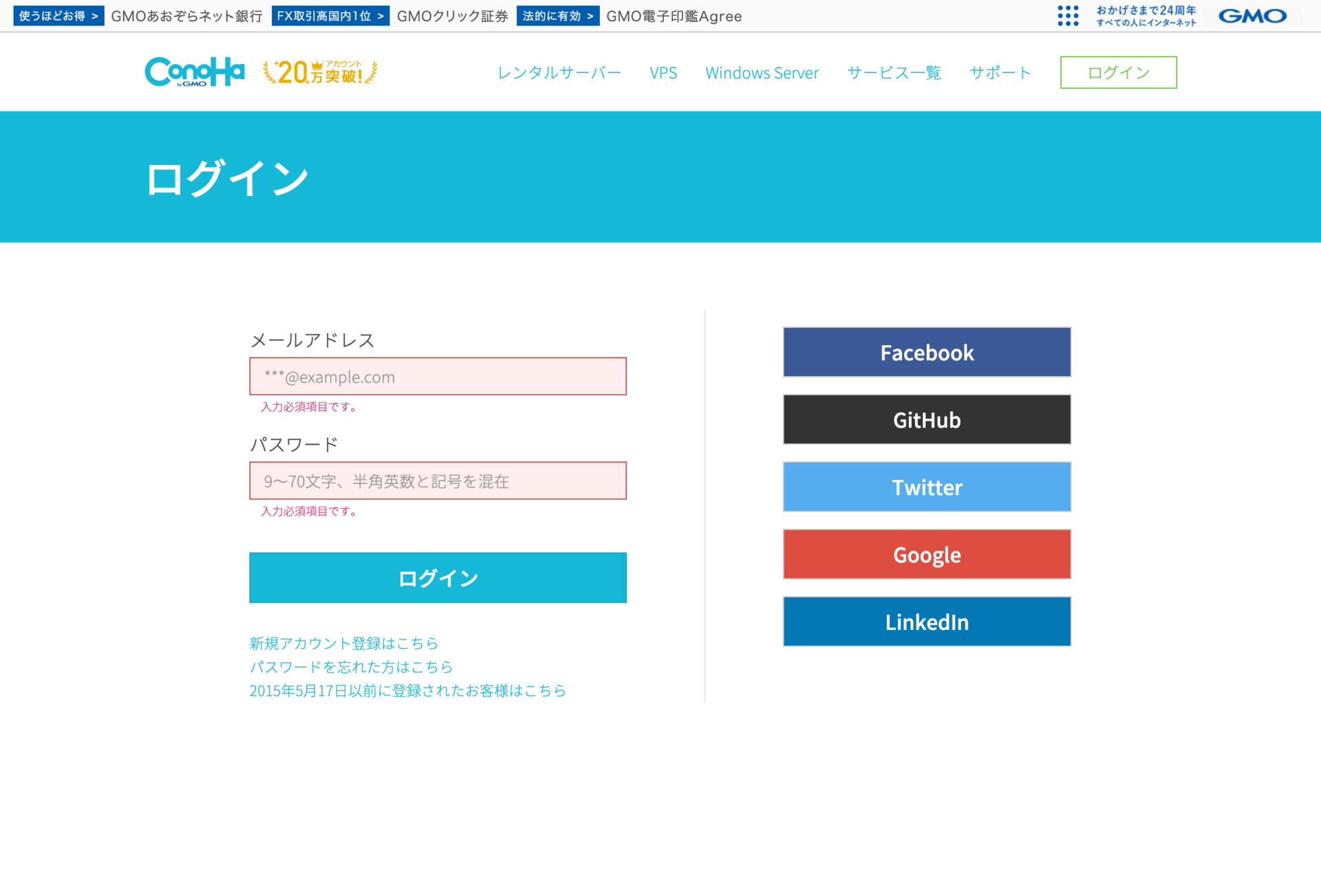This screenshot has height=896, width=1321.
Task: Sign in with Twitter button
Action: (927, 487)
